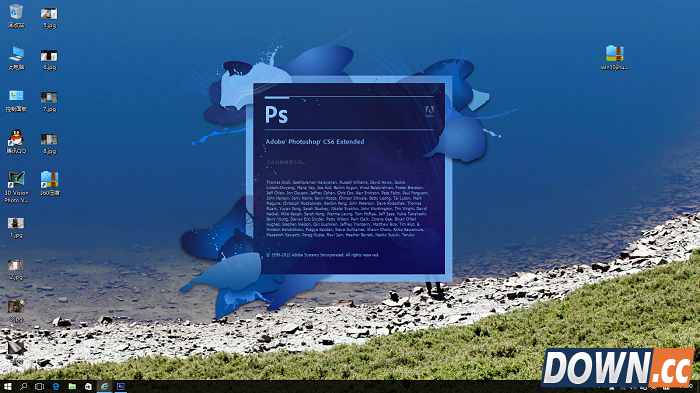Switch to Internet Explorer on the taskbar
Image resolution: width=700 pixels, height=393 pixels.
pyautogui.click(x=104, y=387)
